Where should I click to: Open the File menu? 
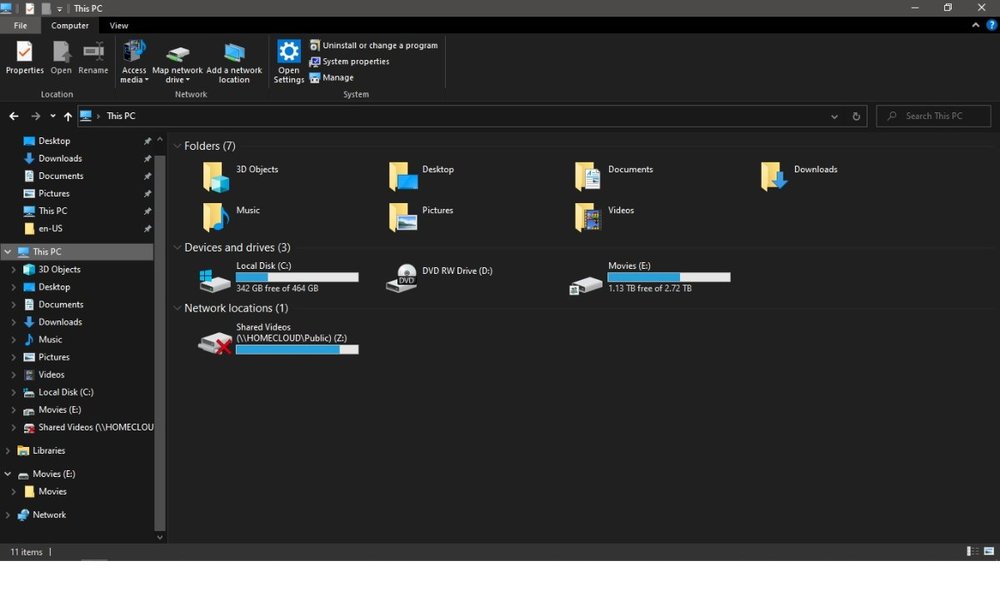point(20,25)
